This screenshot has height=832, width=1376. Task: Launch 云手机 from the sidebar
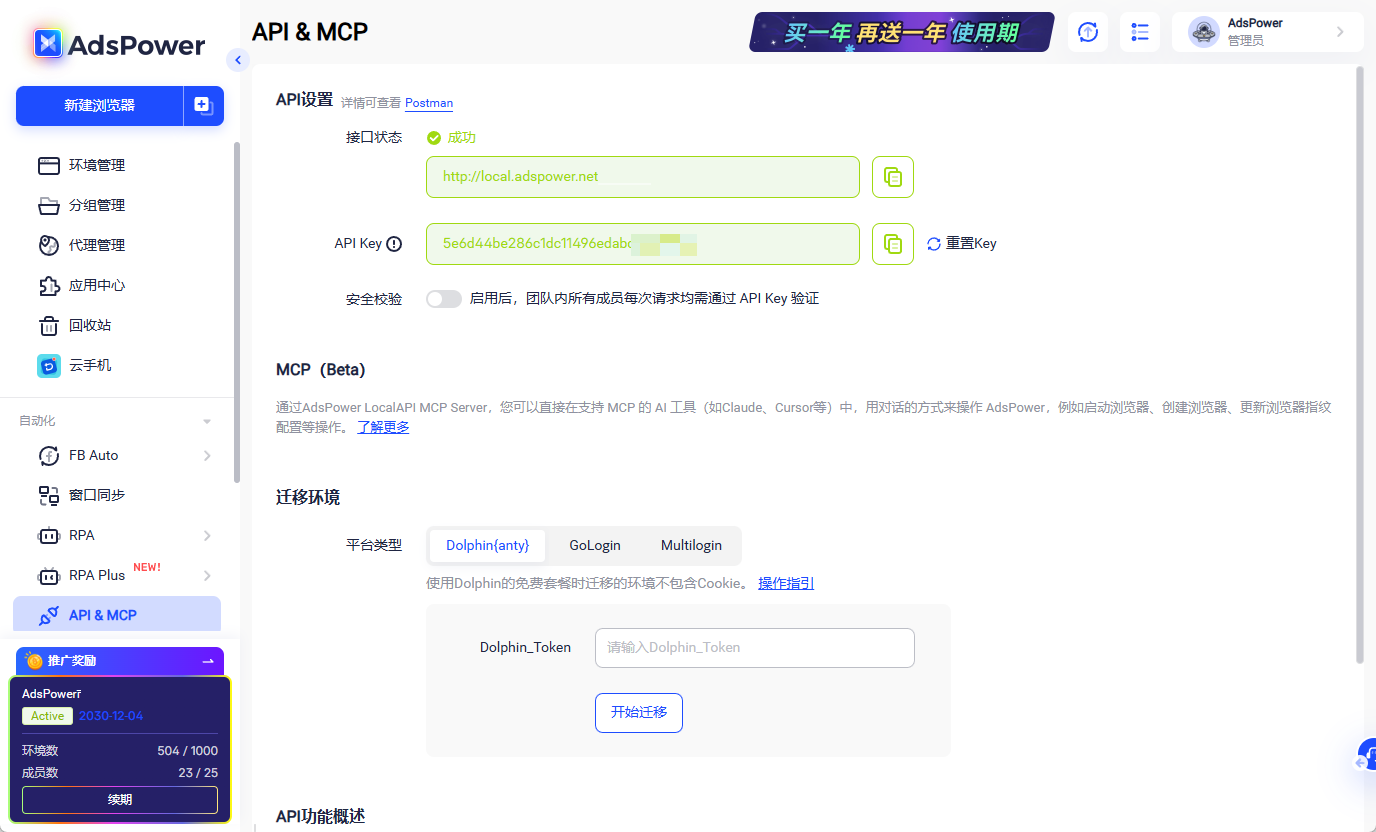pyautogui.click(x=94, y=365)
